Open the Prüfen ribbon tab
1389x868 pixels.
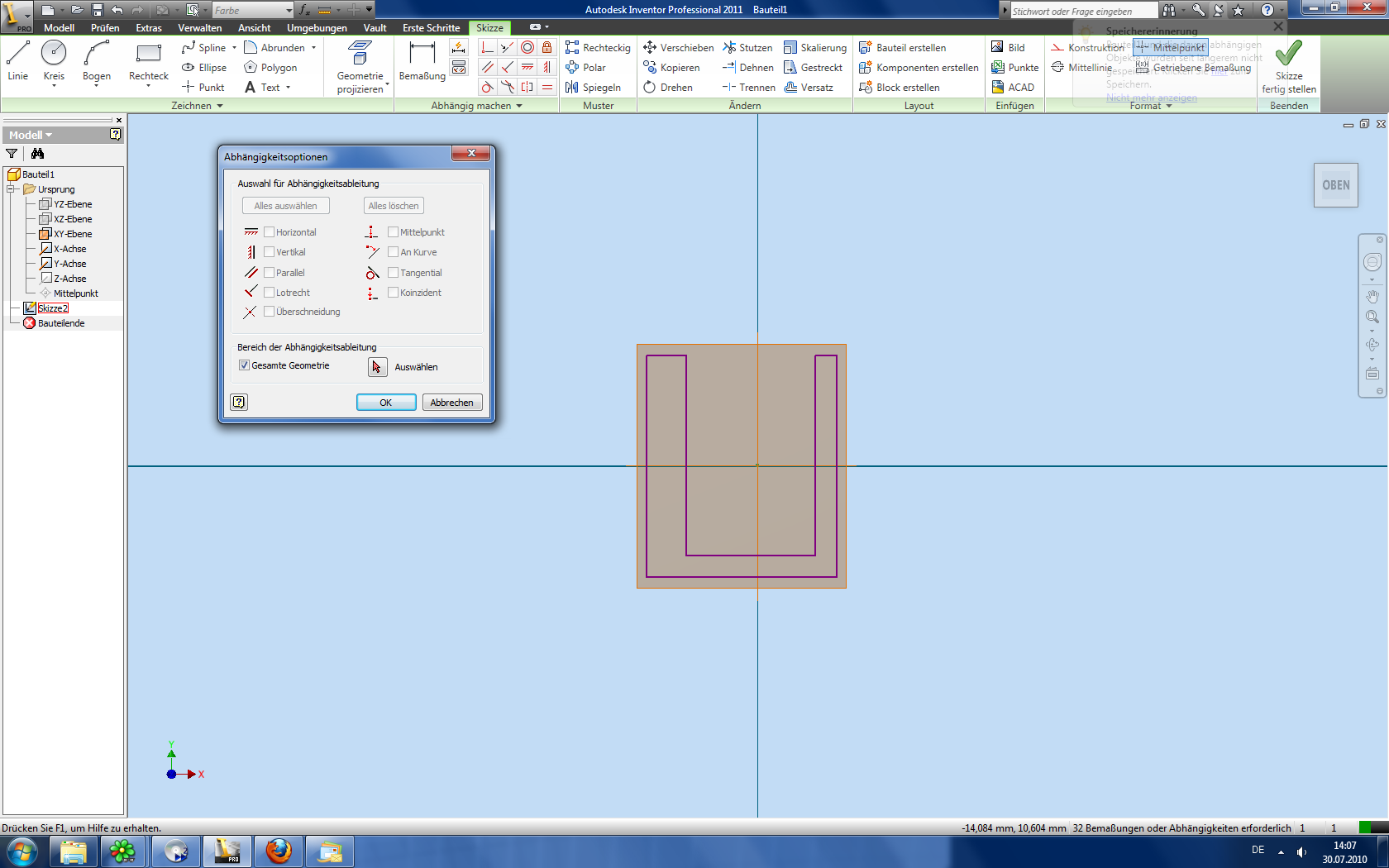[x=105, y=28]
